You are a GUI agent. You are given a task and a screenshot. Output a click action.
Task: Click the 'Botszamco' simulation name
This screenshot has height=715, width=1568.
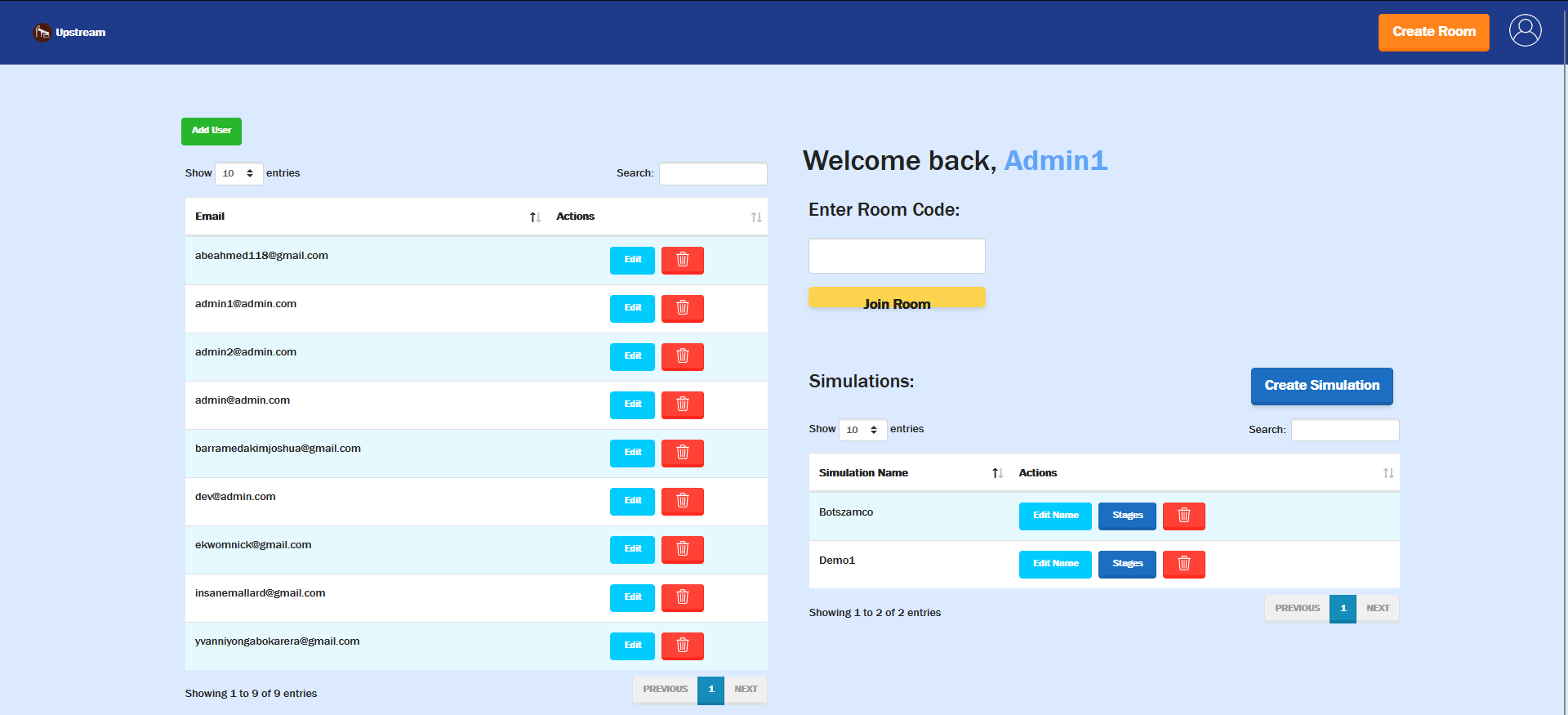(846, 512)
